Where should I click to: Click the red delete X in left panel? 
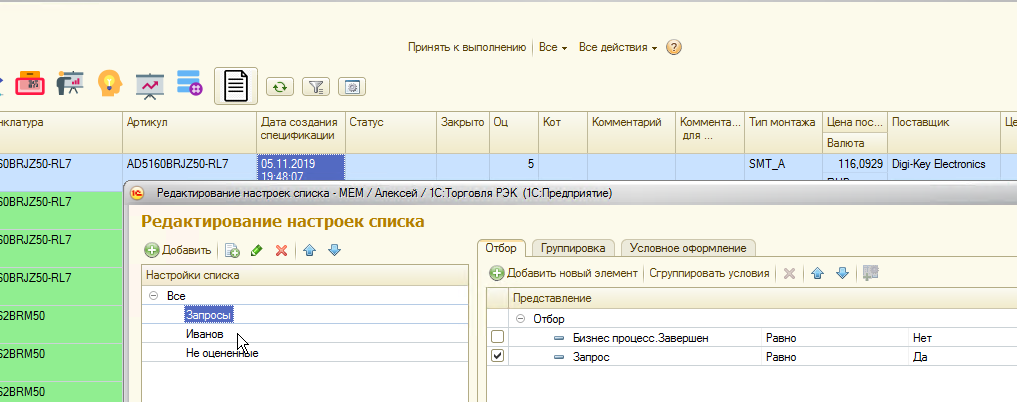[x=281, y=250]
